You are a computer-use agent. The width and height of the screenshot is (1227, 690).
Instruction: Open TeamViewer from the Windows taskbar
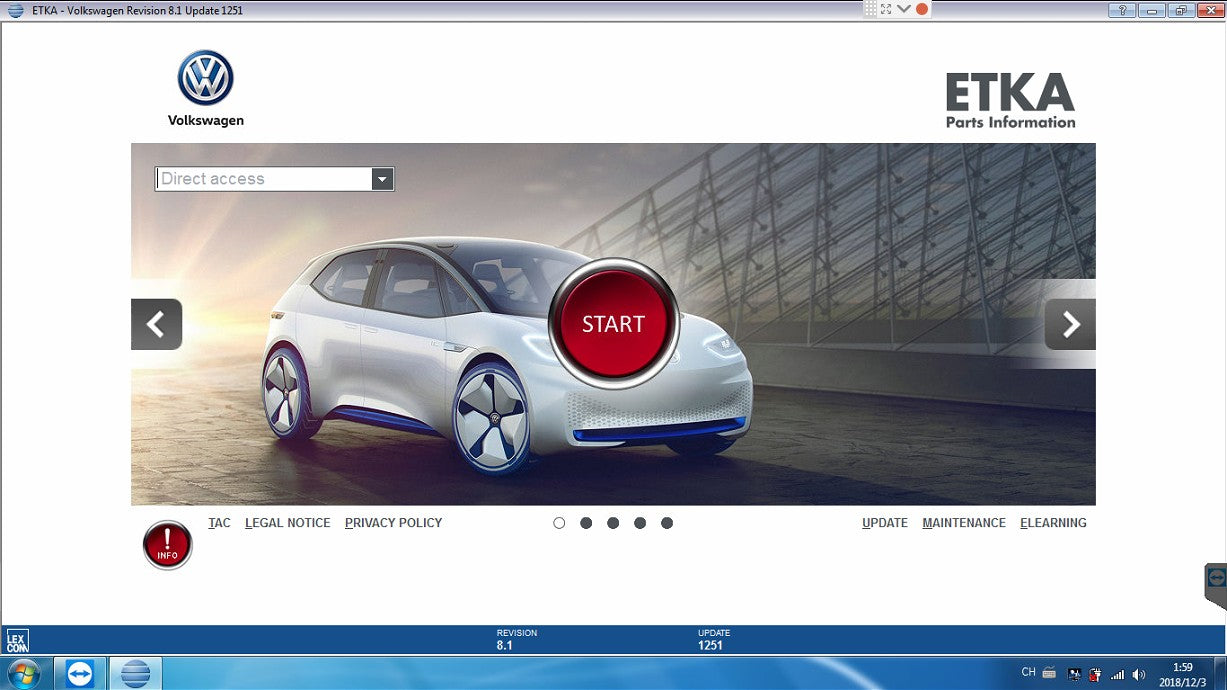click(79, 673)
